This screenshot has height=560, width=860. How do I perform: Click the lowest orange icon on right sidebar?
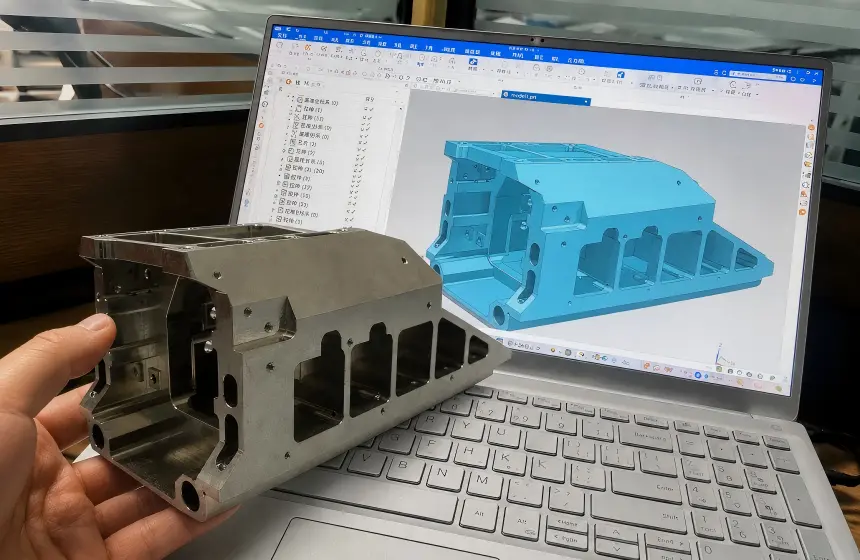pyautogui.click(x=802, y=212)
